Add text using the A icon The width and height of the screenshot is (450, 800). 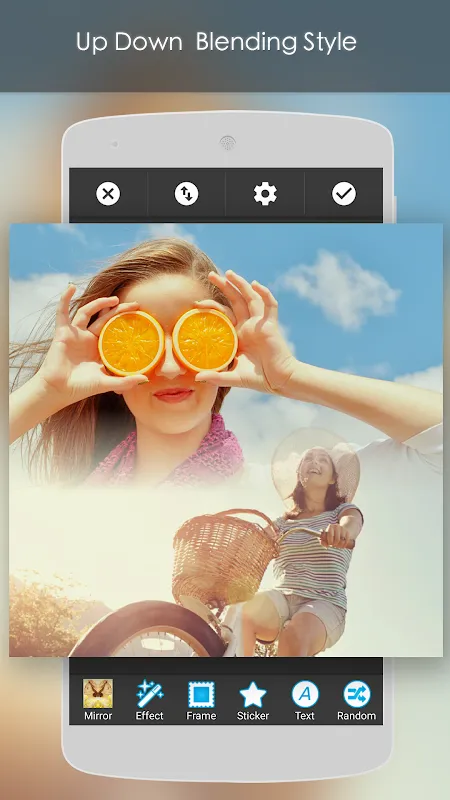pyautogui.click(x=305, y=694)
